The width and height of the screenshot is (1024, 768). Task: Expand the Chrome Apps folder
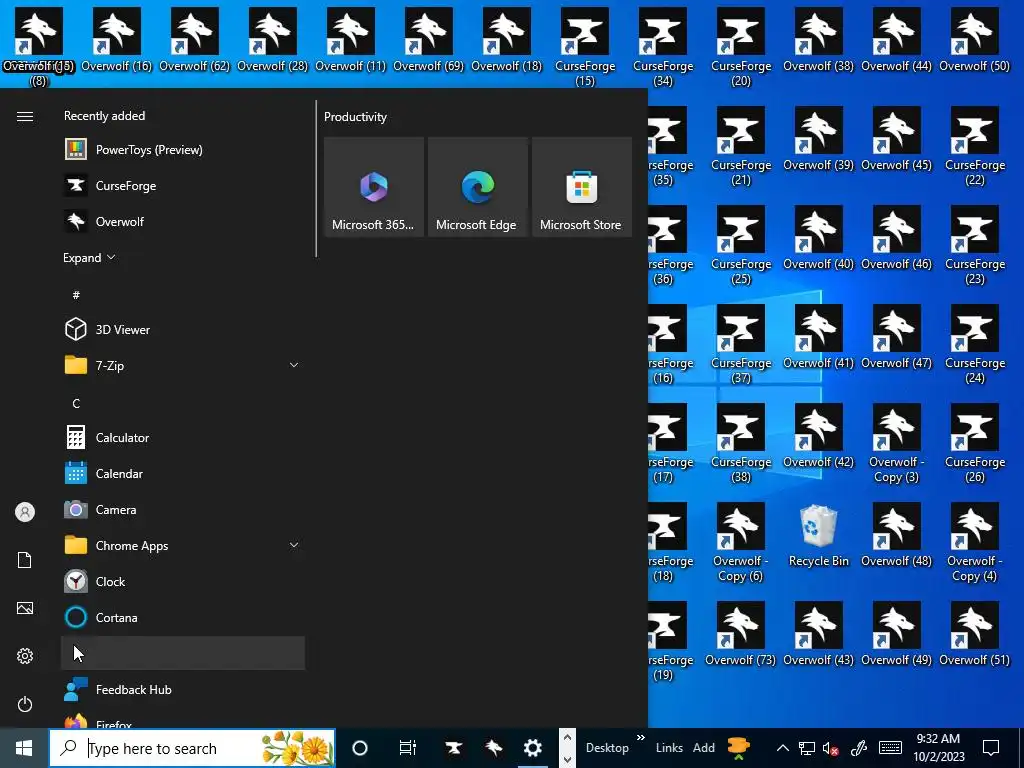point(183,545)
